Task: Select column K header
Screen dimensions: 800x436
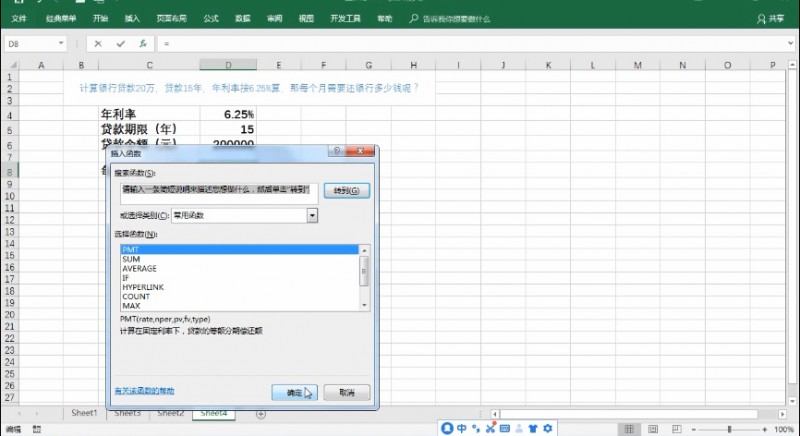Action: click(548, 65)
